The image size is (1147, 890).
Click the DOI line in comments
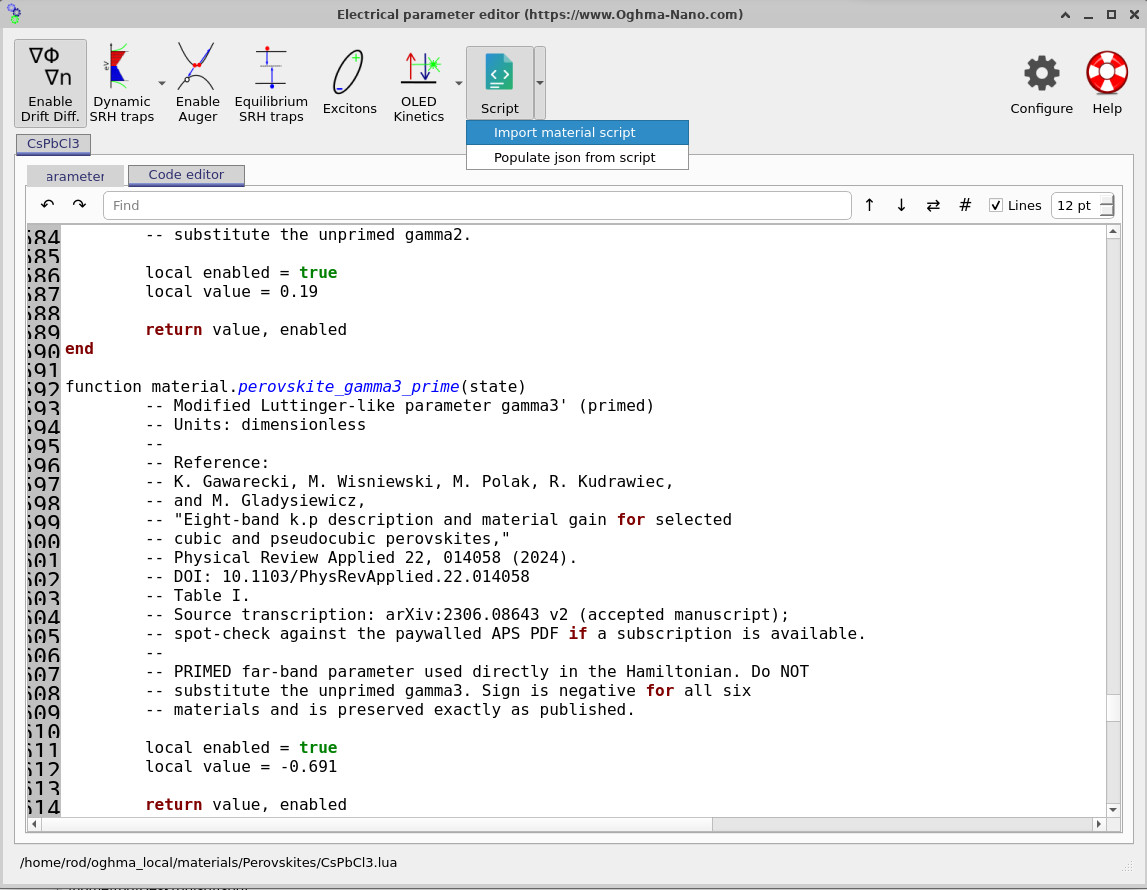(x=337, y=576)
